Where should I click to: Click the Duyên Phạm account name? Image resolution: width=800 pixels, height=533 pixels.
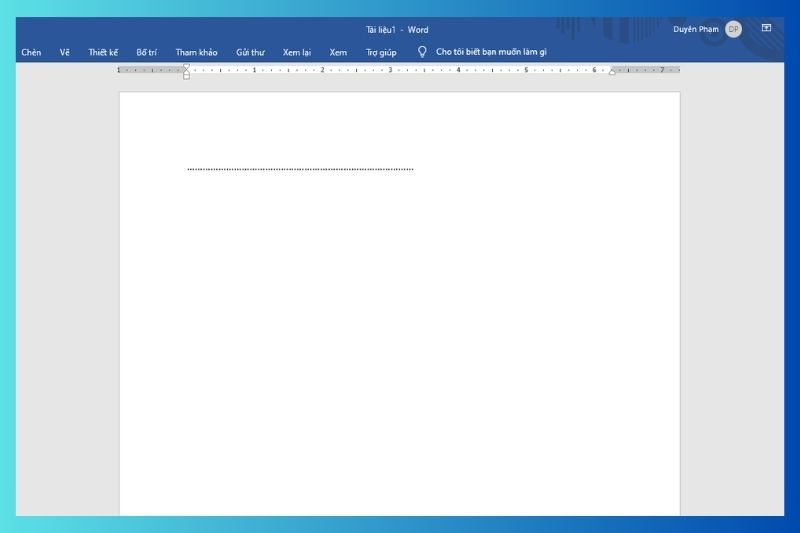(695, 29)
